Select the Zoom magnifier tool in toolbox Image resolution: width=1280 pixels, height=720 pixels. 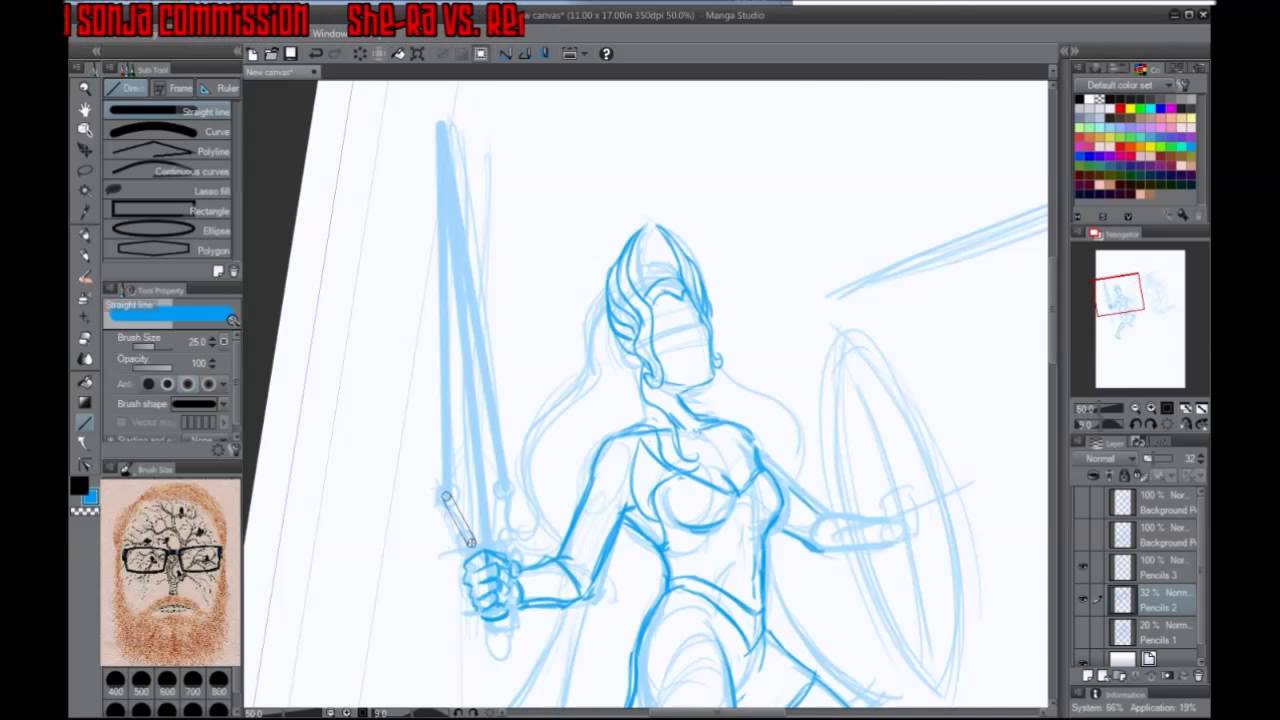pos(85,89)
